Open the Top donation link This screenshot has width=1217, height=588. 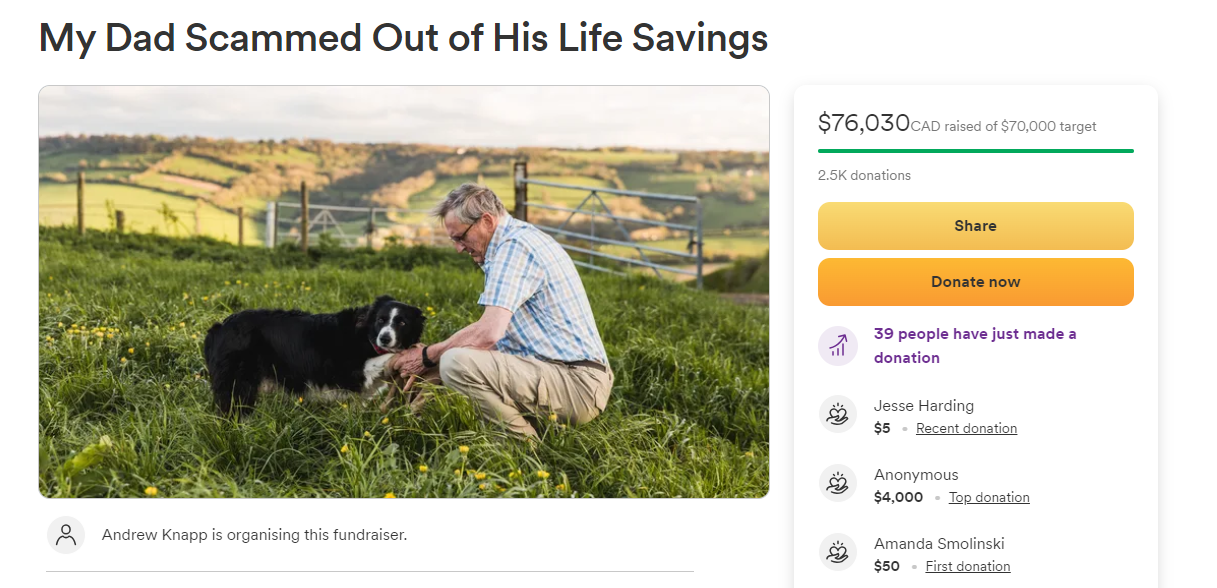click(x=989, y=497)
